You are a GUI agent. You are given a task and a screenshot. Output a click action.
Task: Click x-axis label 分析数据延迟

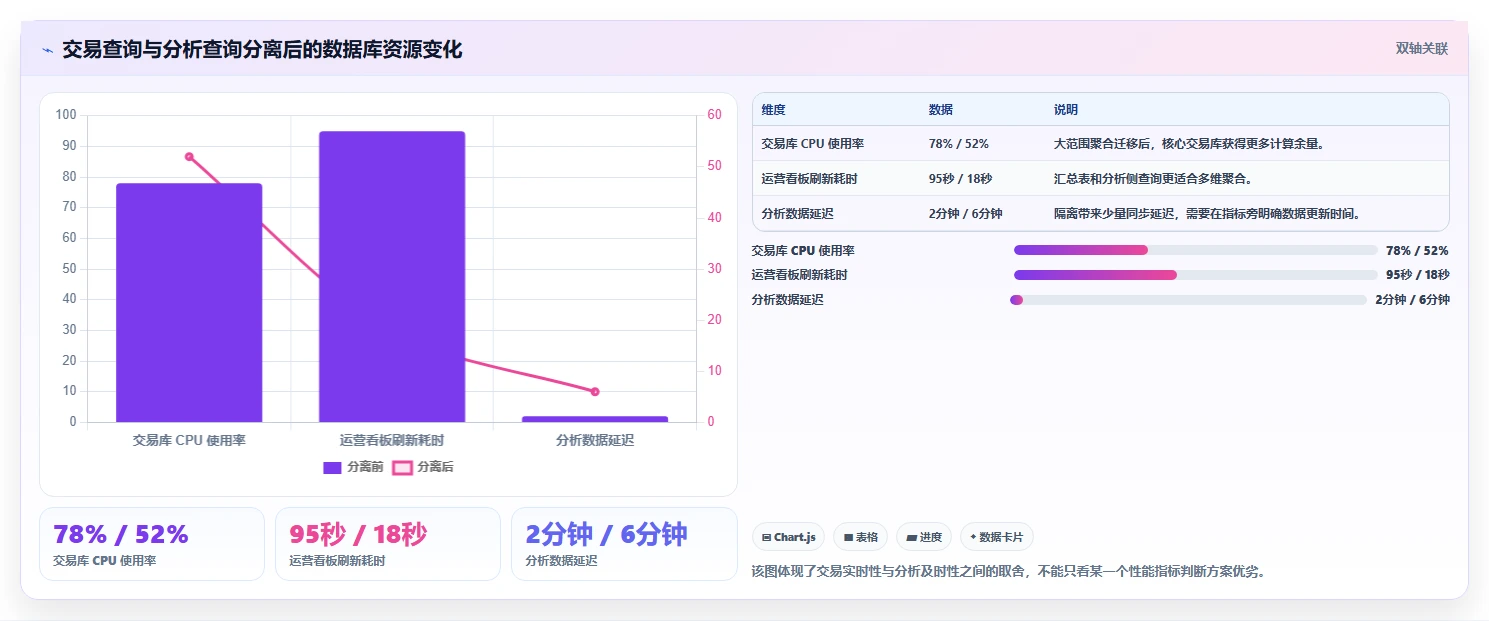[x=595, y=440]
